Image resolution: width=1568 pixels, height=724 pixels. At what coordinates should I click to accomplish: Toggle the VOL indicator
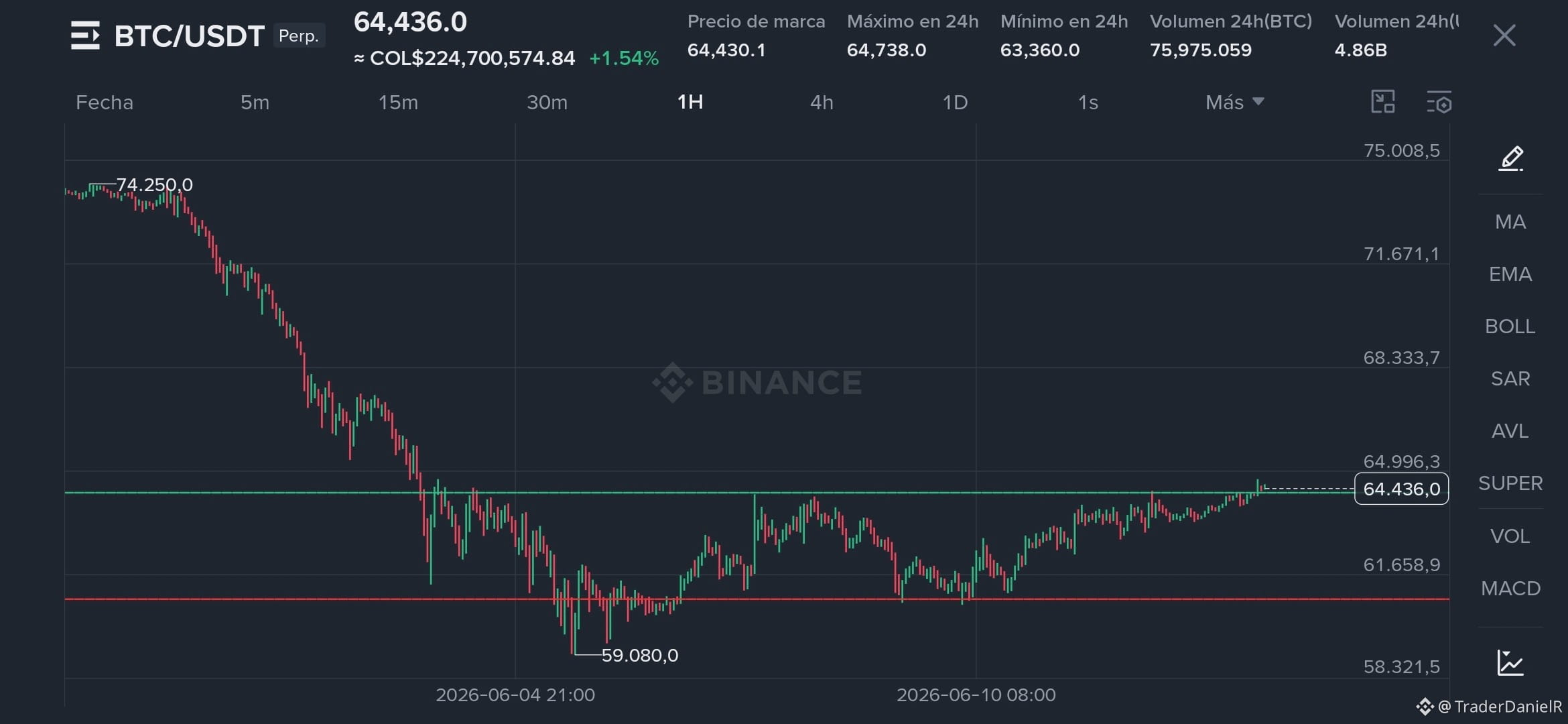click(x=1510, y=536)
